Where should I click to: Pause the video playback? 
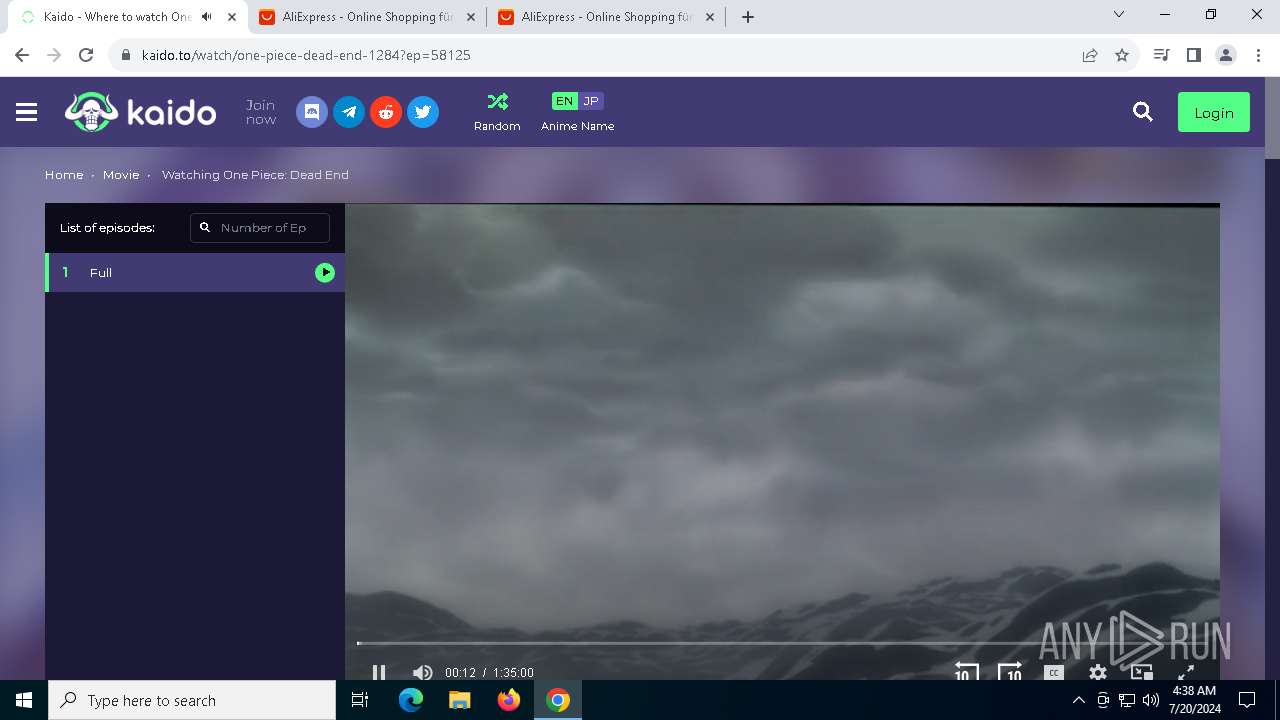click(x=378, y=673)
